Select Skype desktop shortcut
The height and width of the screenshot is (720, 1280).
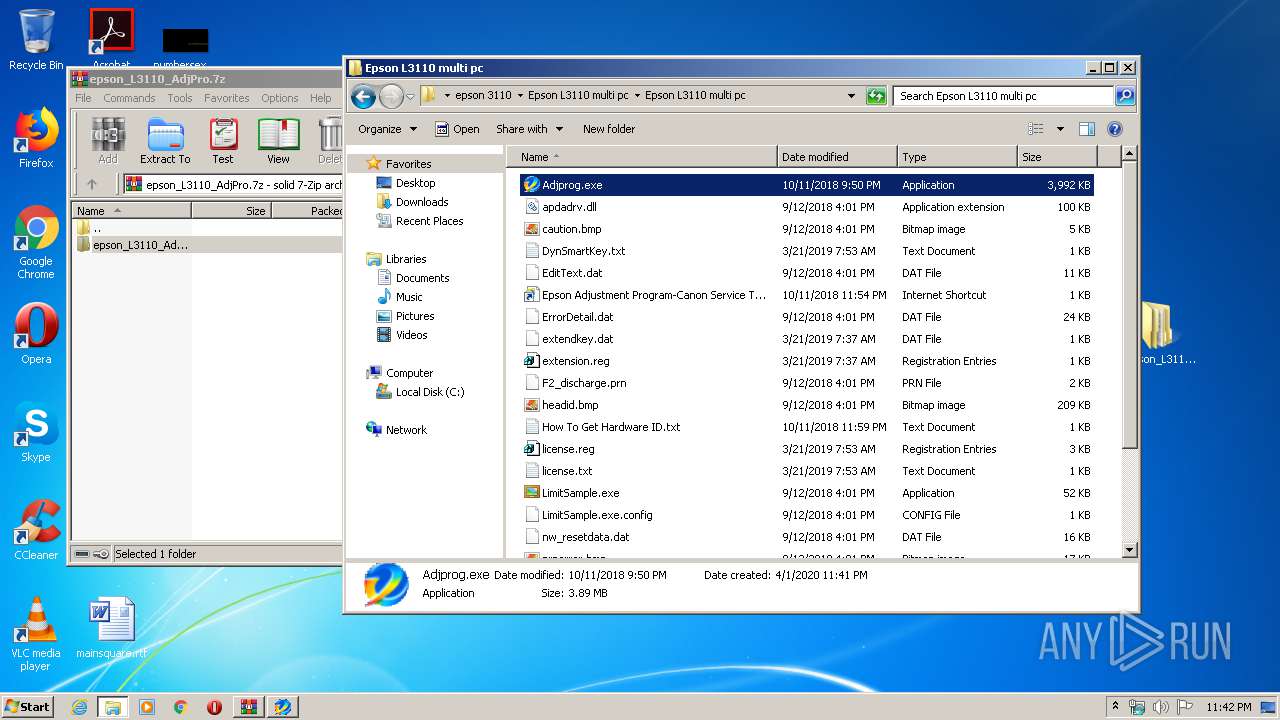pyautogui.click(x=36, y=432)
